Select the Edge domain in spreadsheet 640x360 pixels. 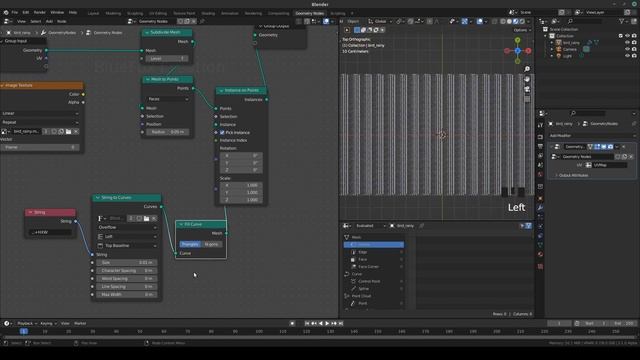click(374, 252)
